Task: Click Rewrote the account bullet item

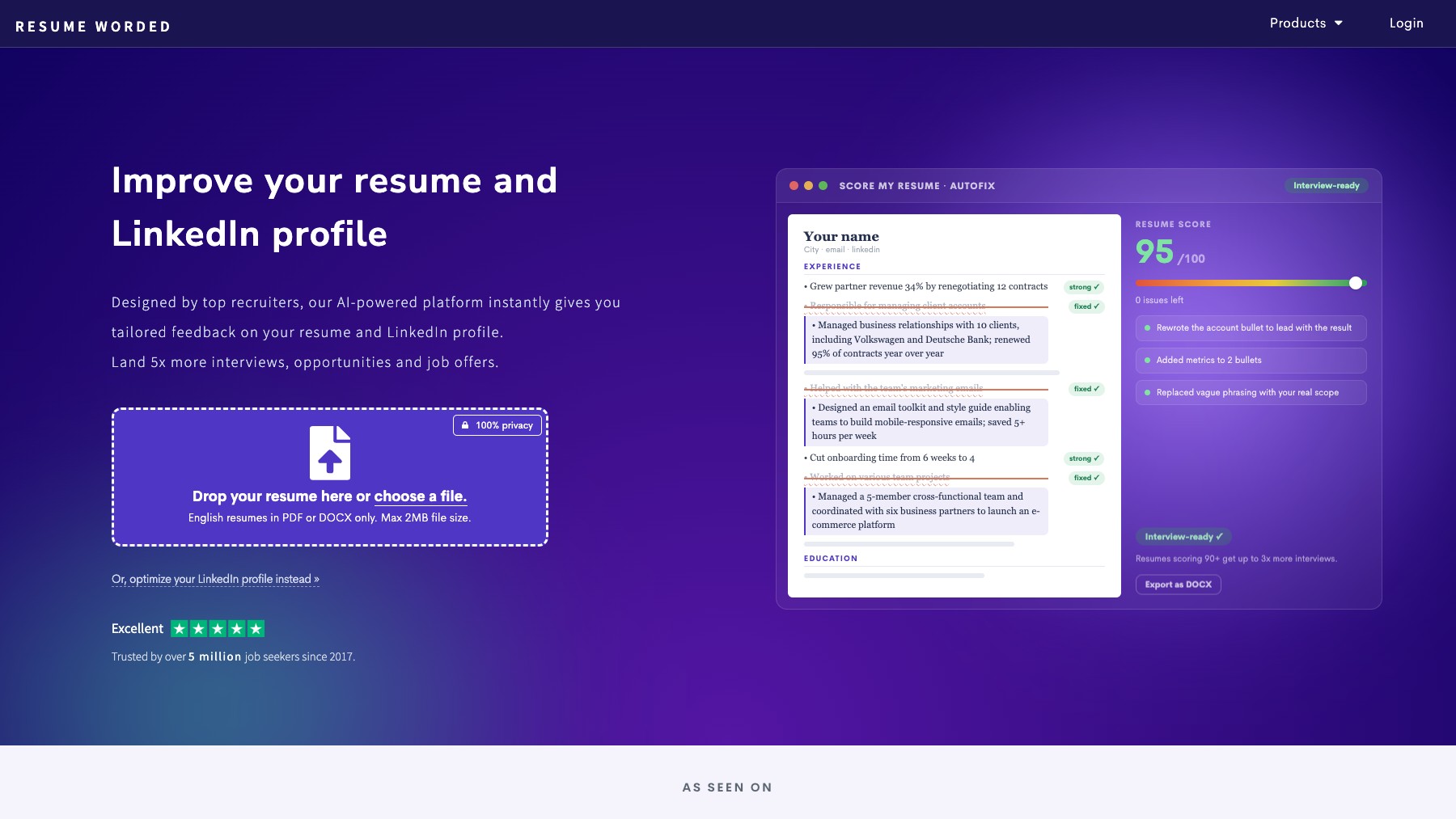Action: click(x=1251, y=327)
